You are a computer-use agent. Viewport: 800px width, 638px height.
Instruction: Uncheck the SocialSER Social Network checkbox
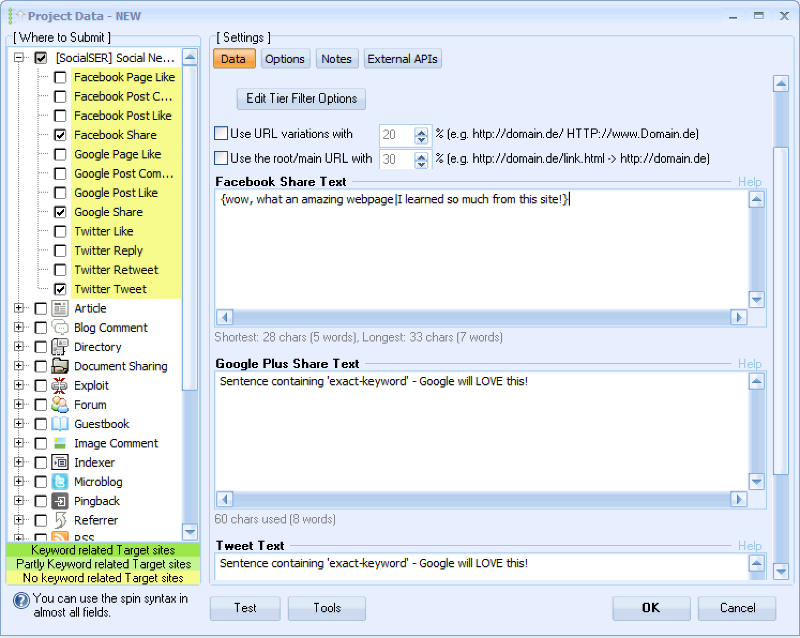41,58
